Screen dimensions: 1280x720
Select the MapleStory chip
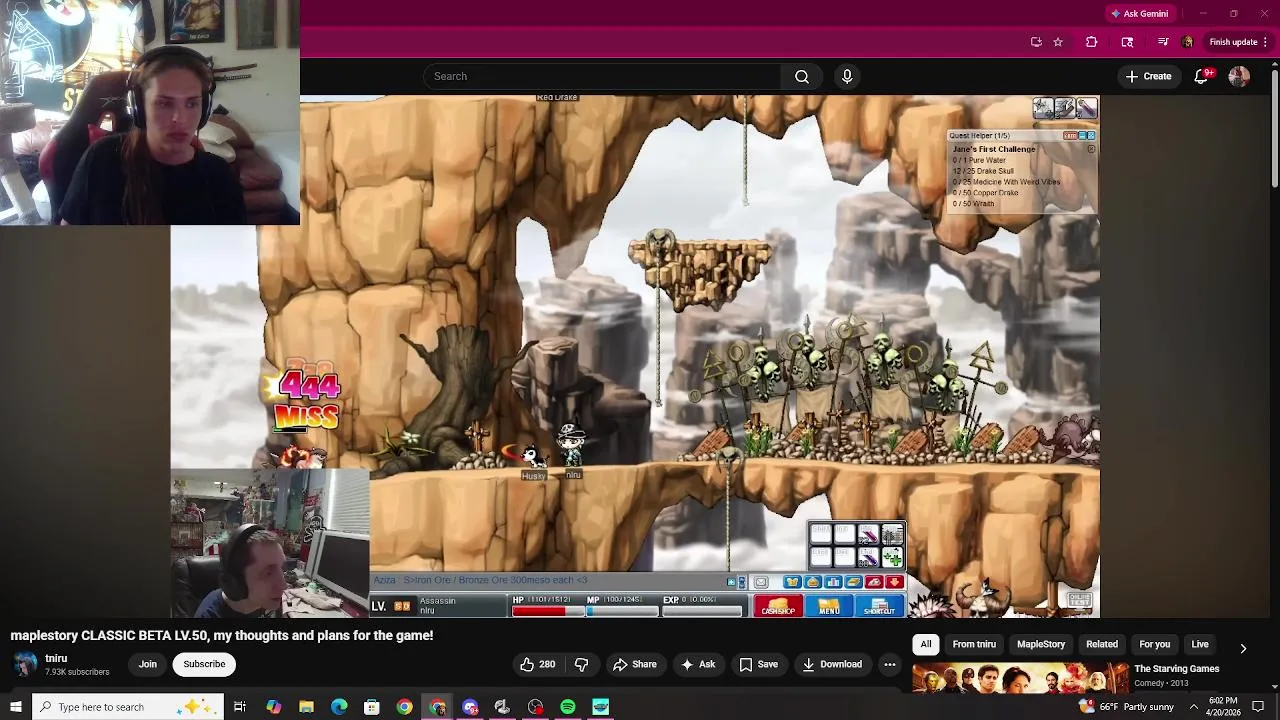pos(1041,645)
